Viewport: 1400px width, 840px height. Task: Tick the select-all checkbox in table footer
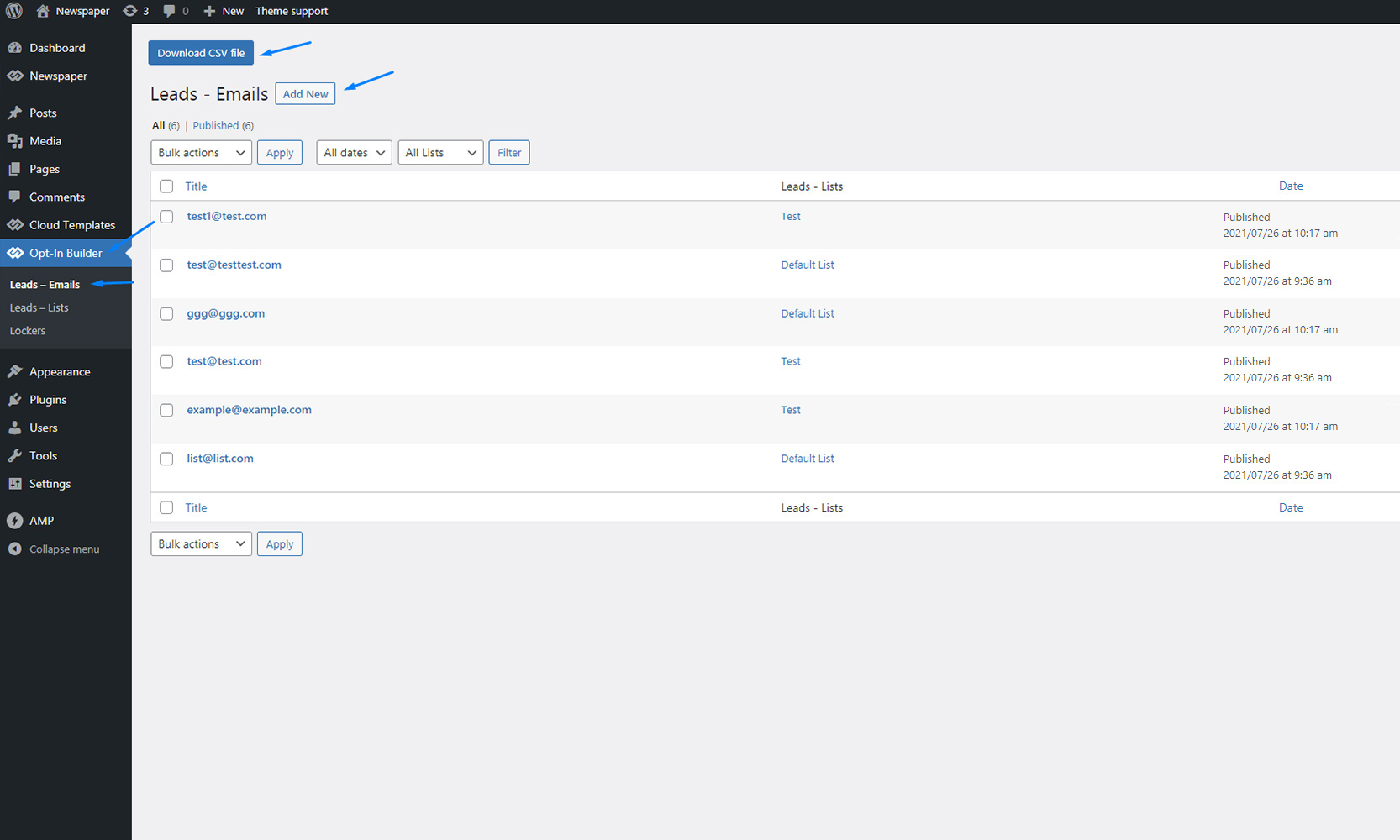[166, 508]
